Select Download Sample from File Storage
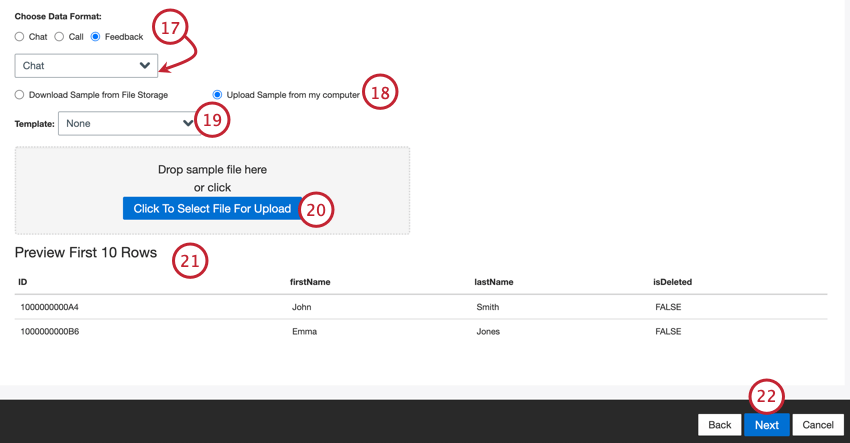The width and height of the screenshot is (850, 443). [20, 95]
